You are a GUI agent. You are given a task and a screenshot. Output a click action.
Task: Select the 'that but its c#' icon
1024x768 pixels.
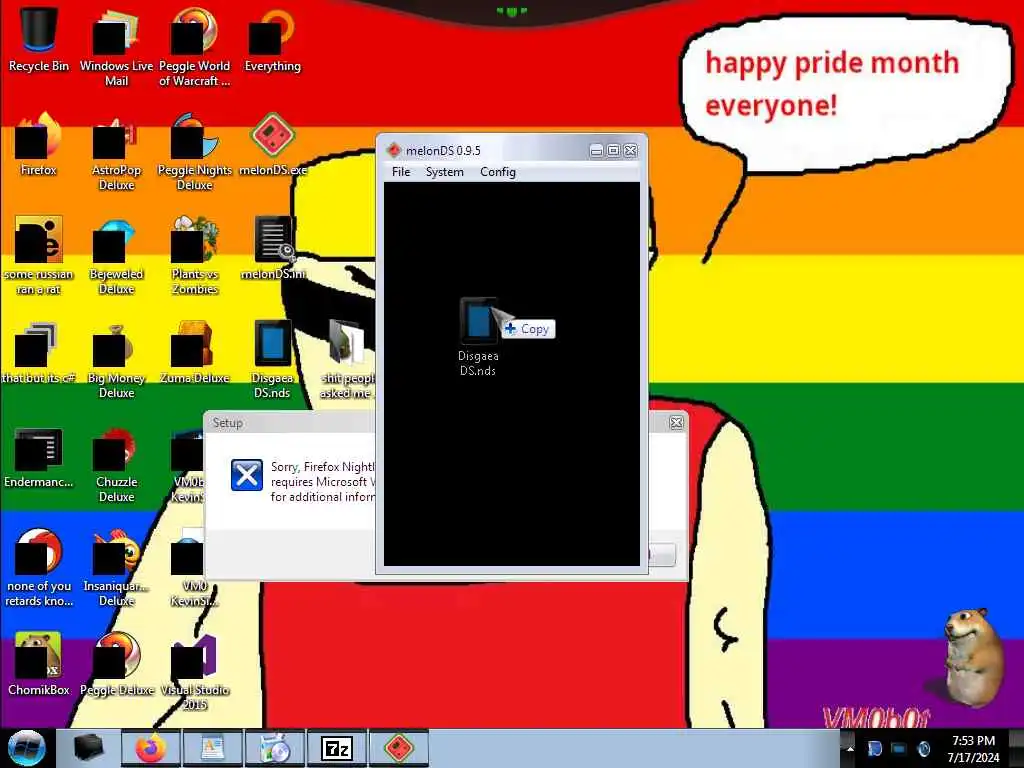tap(39, 352)
